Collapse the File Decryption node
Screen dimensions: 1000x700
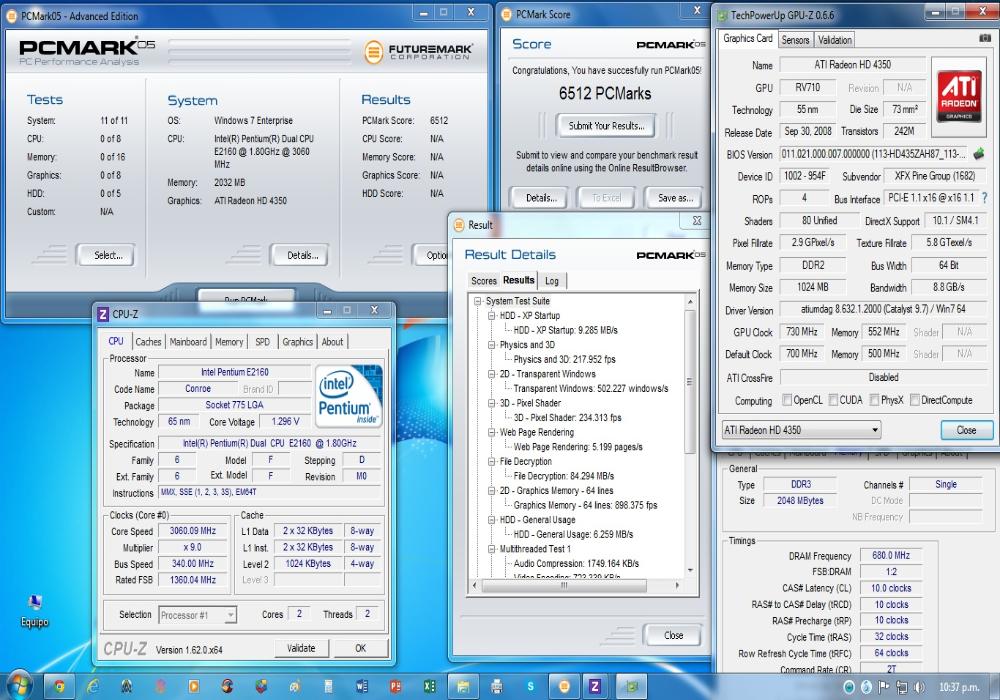[492, 462]
